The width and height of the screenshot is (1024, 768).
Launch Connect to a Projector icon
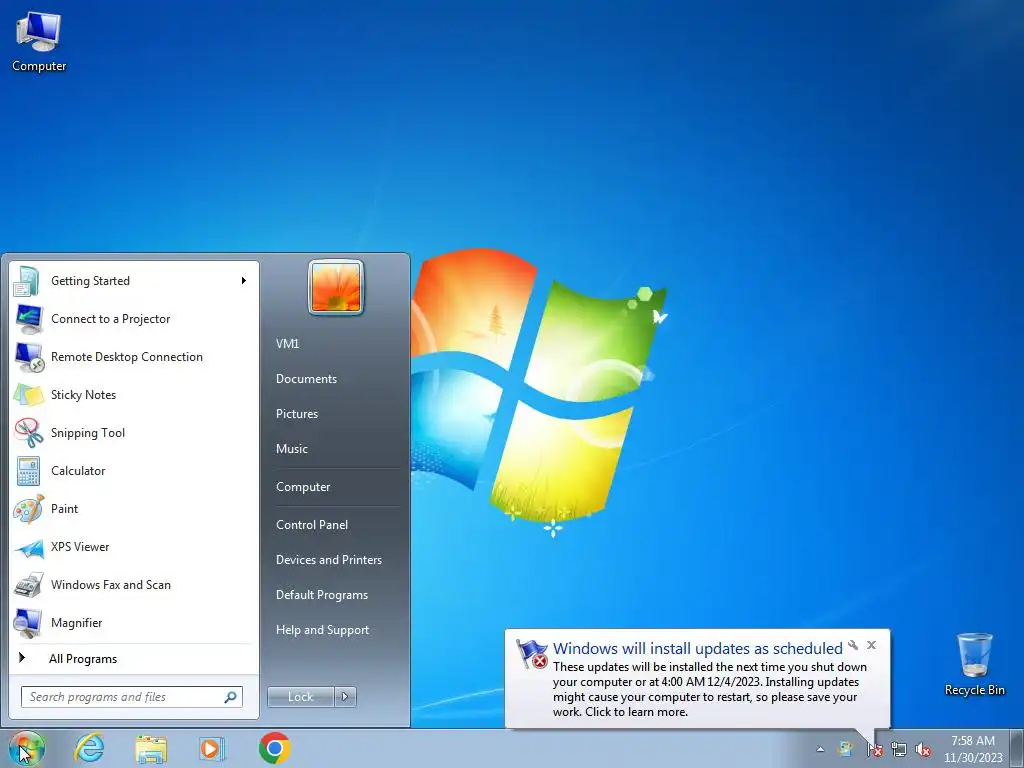coord(29,319)
